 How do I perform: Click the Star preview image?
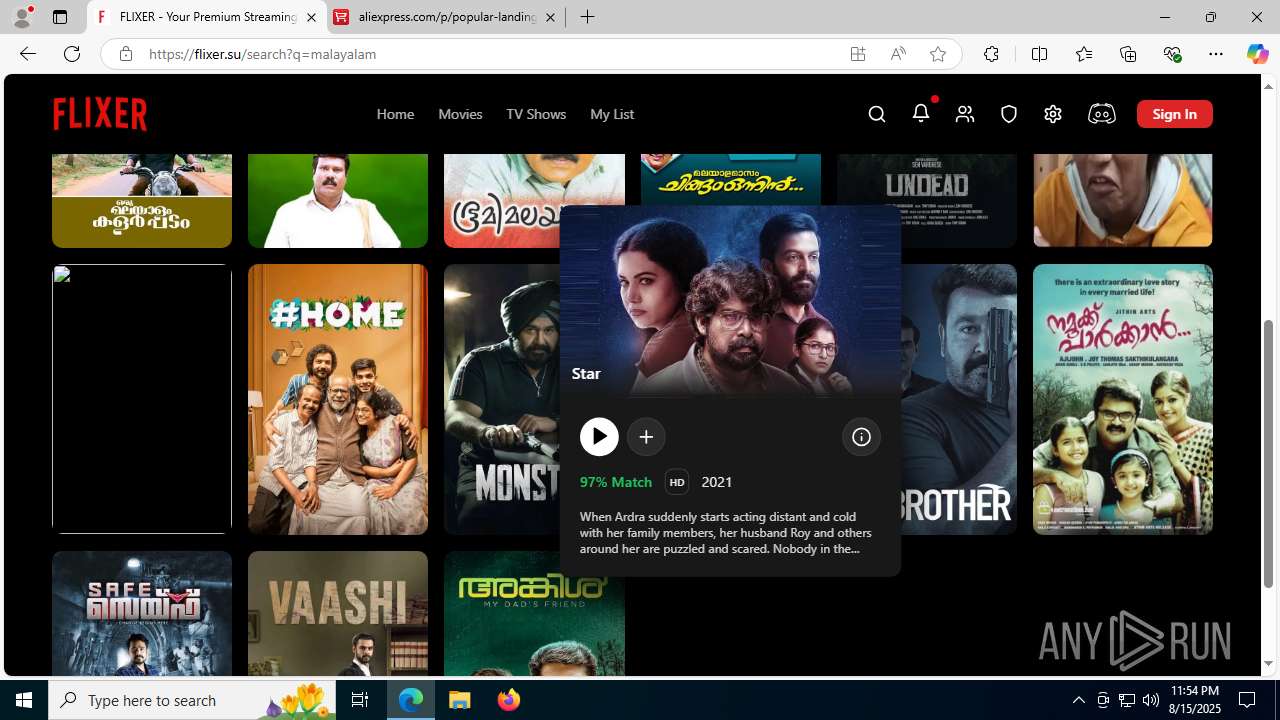tap(730, 301)
